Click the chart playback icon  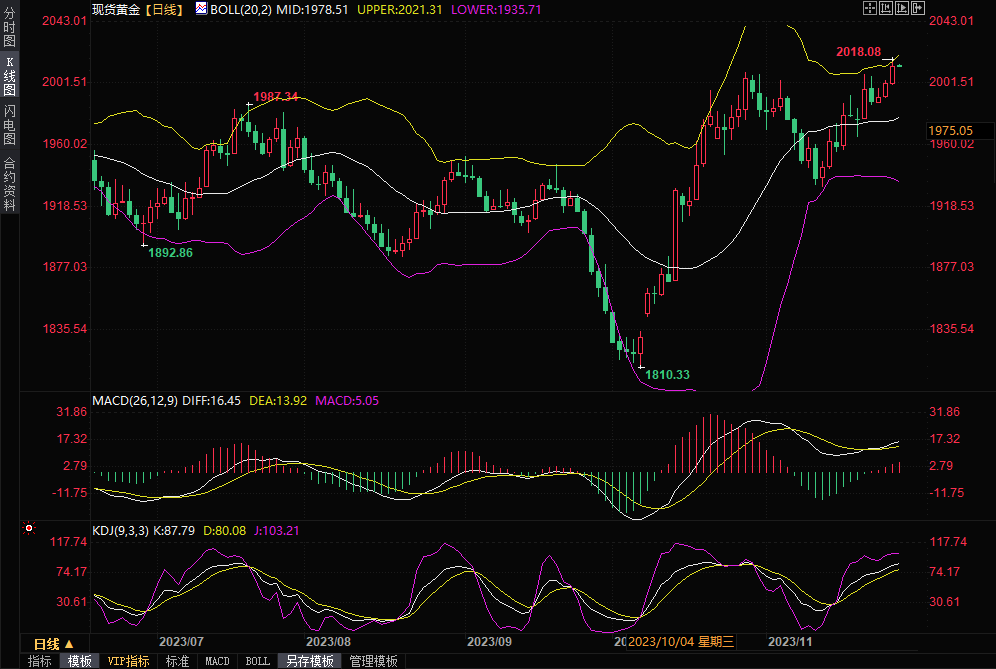click(x=901, y=8)
